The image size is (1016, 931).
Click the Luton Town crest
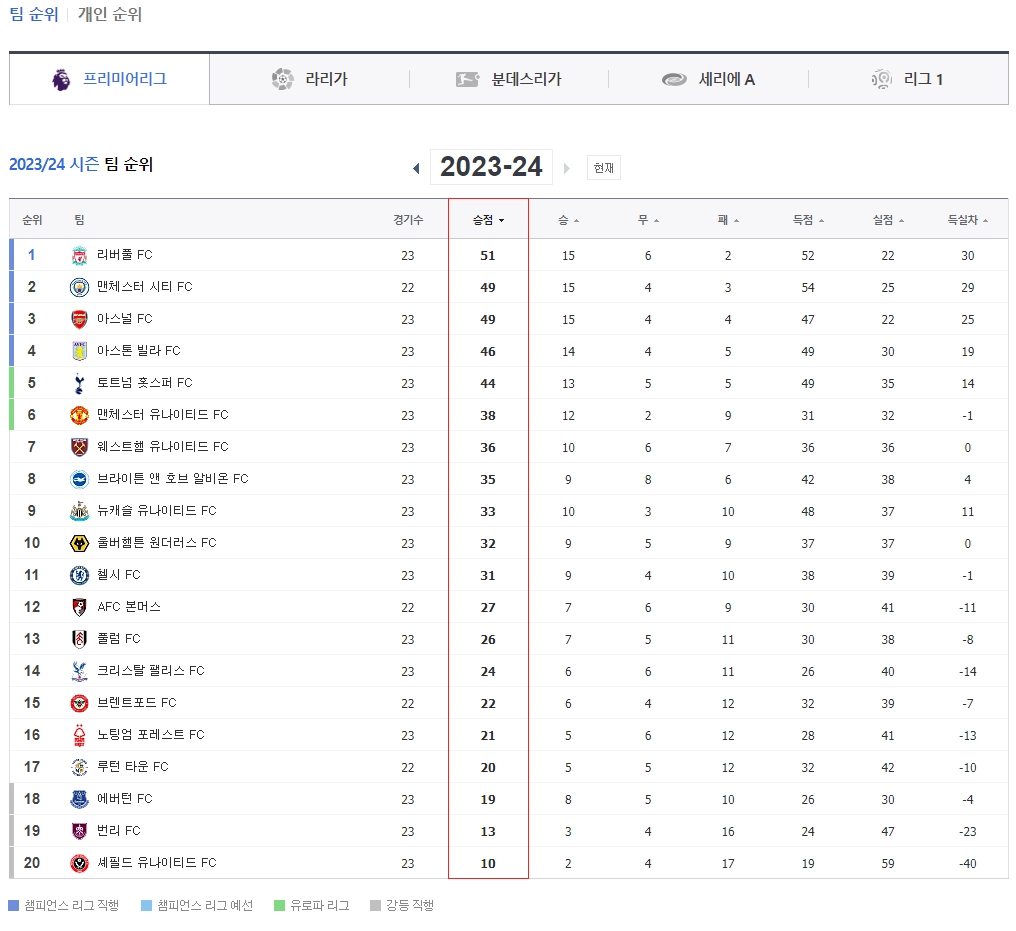79,767
